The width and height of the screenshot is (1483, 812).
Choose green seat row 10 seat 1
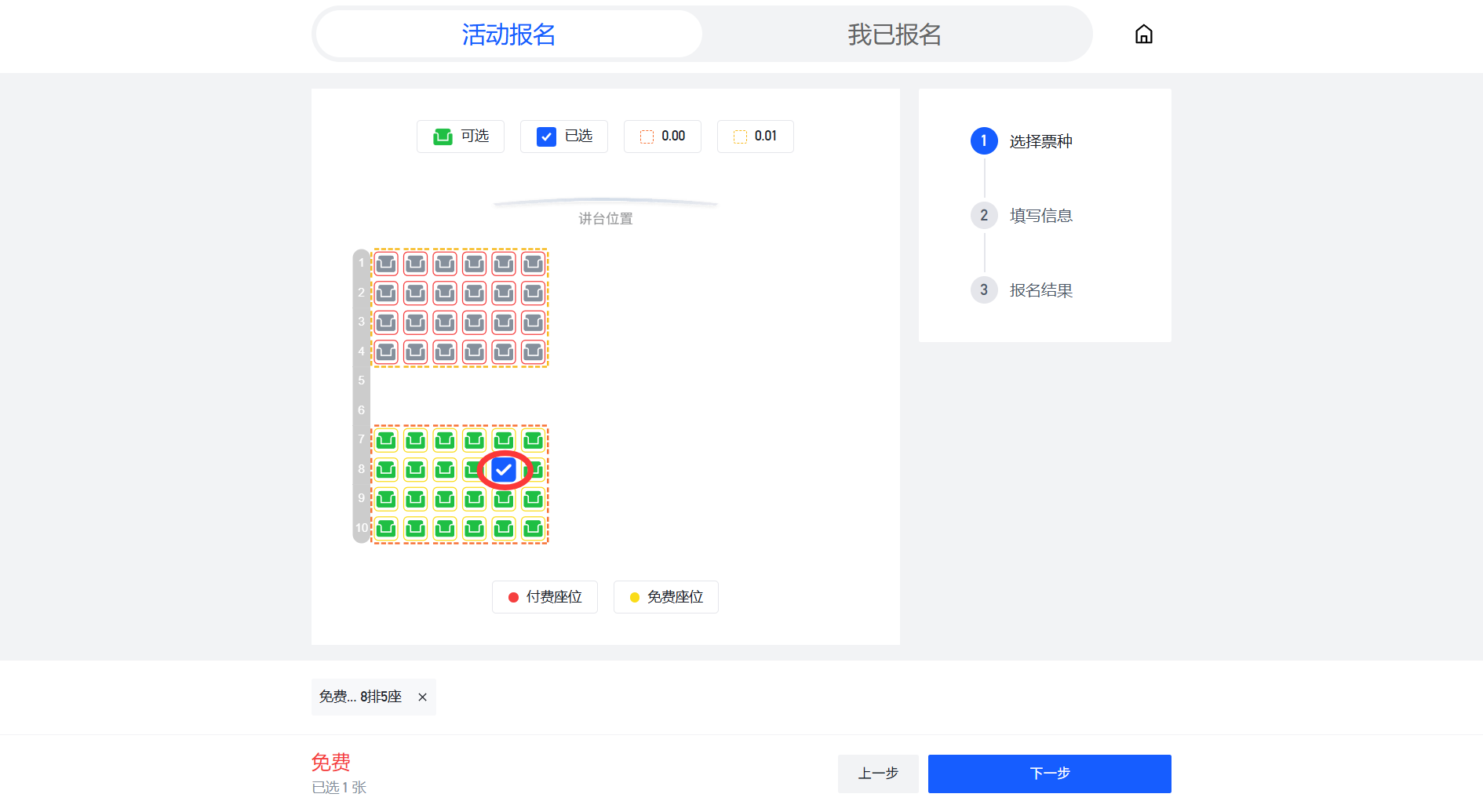(x=386, y=528)
